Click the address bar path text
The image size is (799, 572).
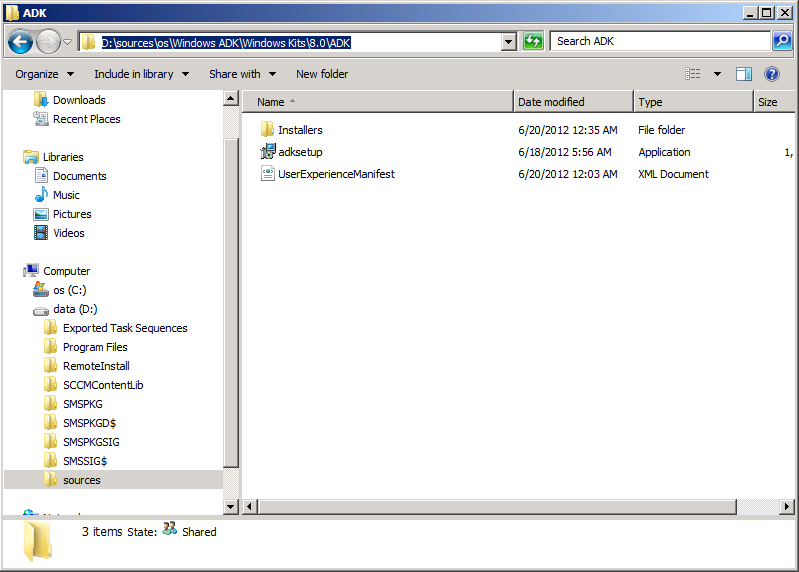(x=226, y=43)
